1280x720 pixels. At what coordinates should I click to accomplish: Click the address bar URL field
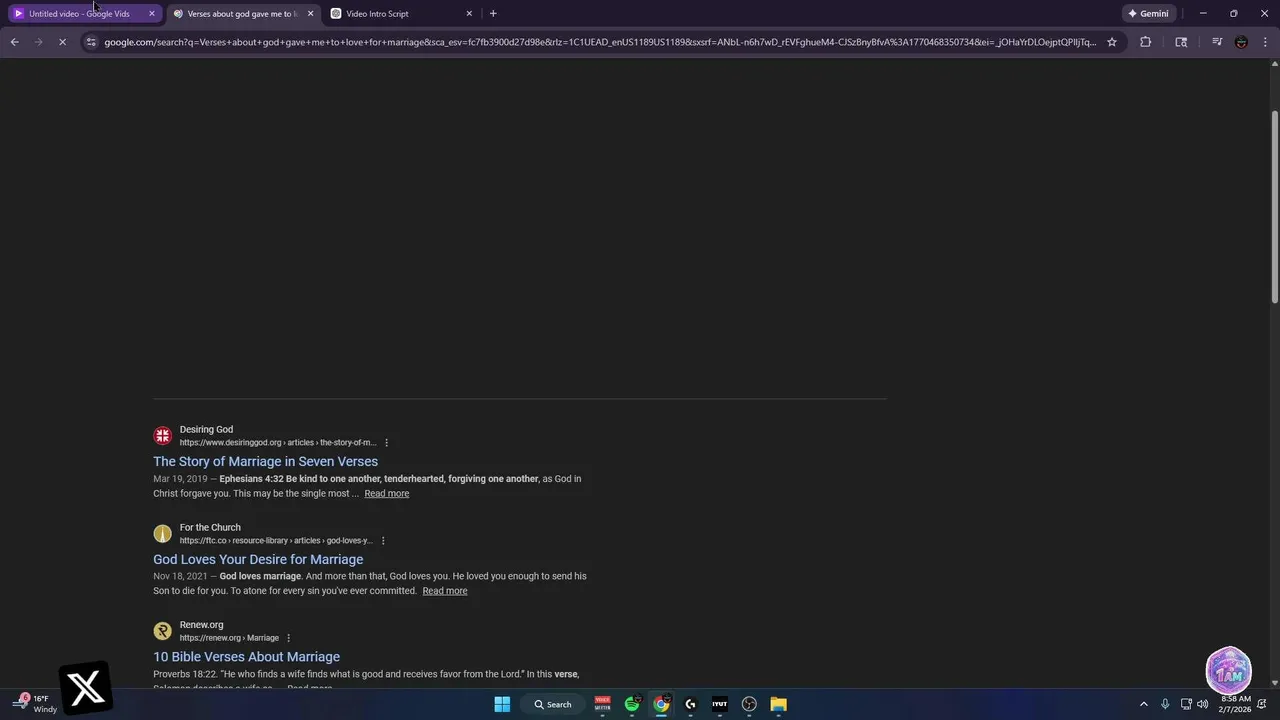(600, 42)
